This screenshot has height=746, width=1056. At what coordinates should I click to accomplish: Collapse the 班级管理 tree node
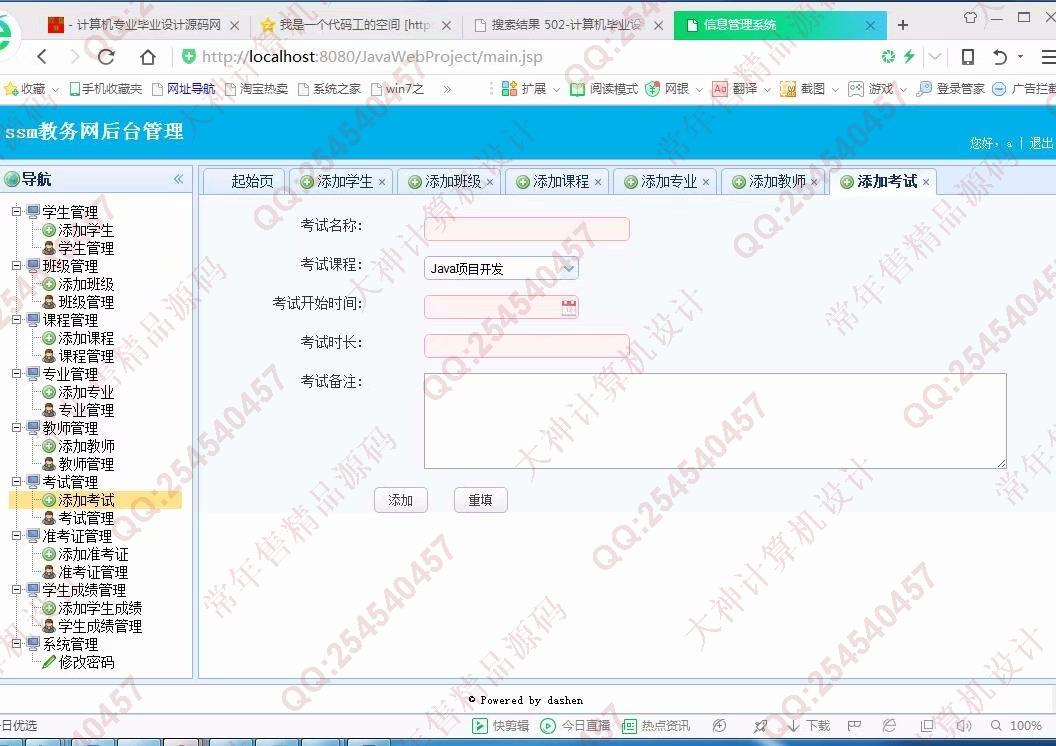coord(16,266)
